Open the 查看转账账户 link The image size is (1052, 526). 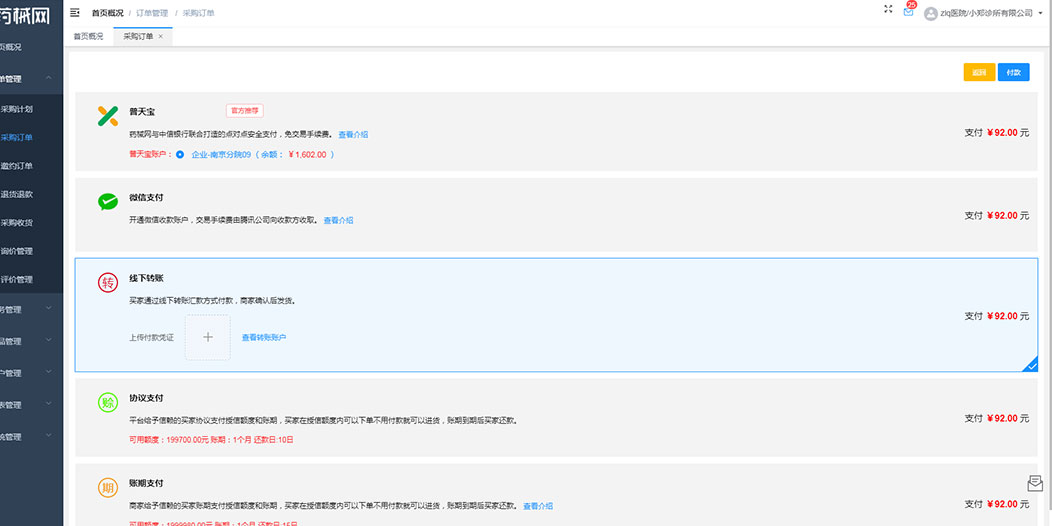(264, 337)
